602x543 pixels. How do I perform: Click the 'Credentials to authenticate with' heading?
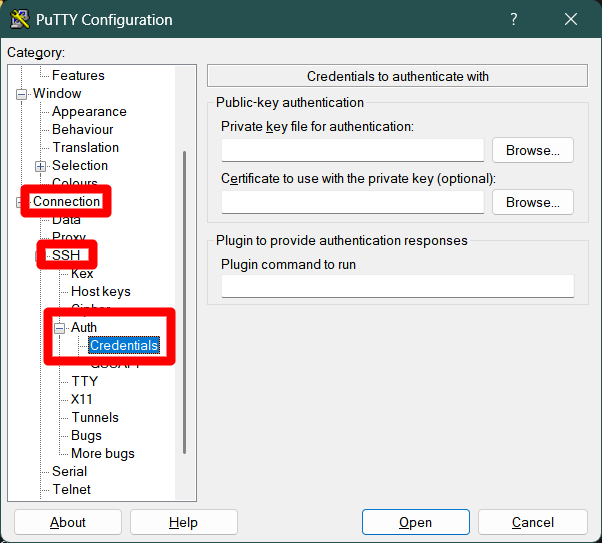(398, 76)
